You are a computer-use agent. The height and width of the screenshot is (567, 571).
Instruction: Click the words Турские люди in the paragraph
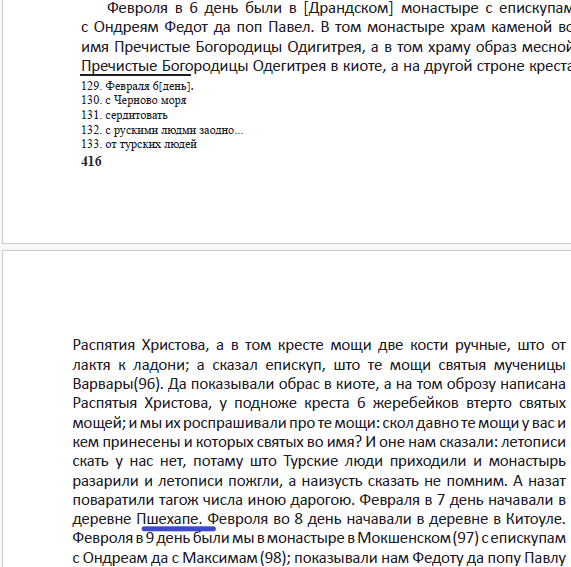[333, 461]
